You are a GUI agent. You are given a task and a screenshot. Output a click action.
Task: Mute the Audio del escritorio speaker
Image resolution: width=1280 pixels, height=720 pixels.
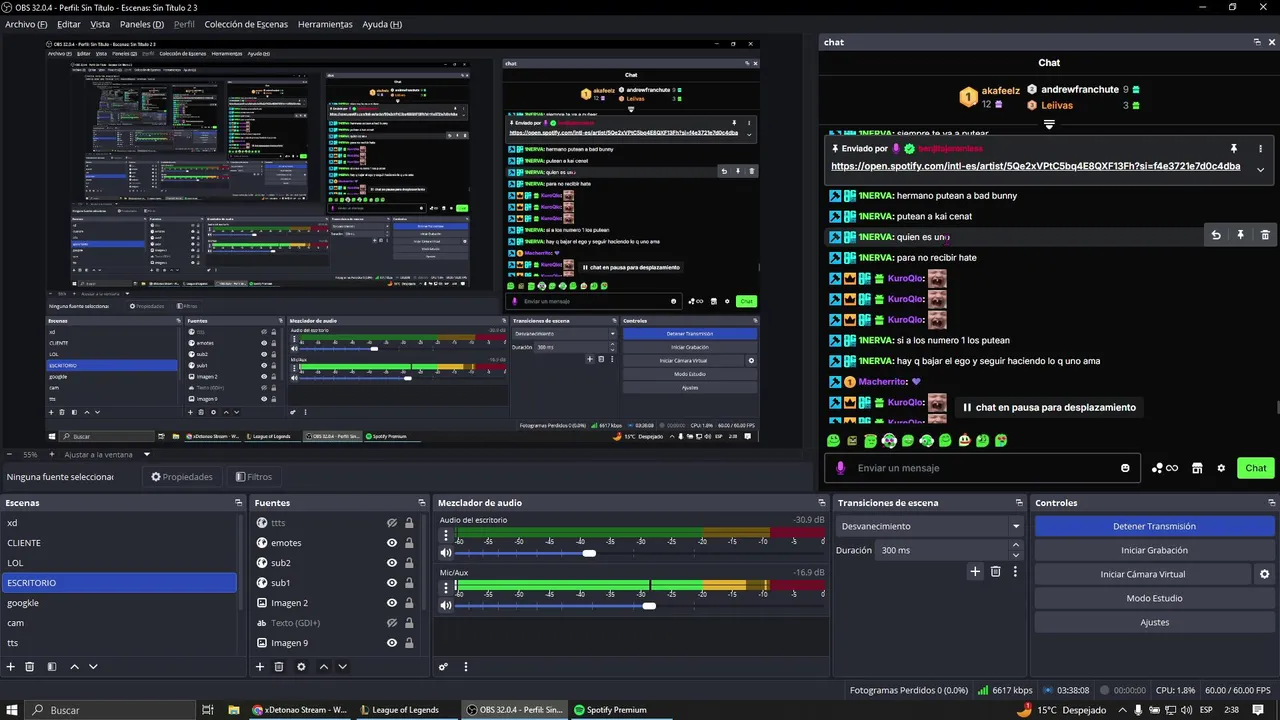[446, 553]
